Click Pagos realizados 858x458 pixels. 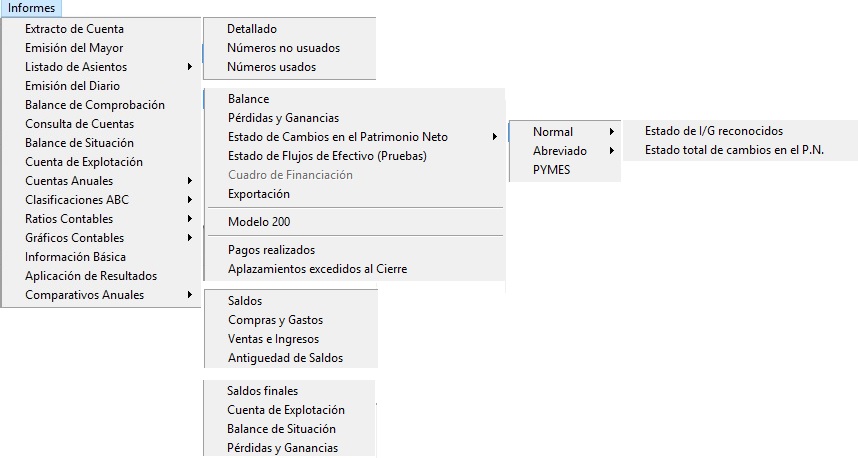(x=271, y=250)
